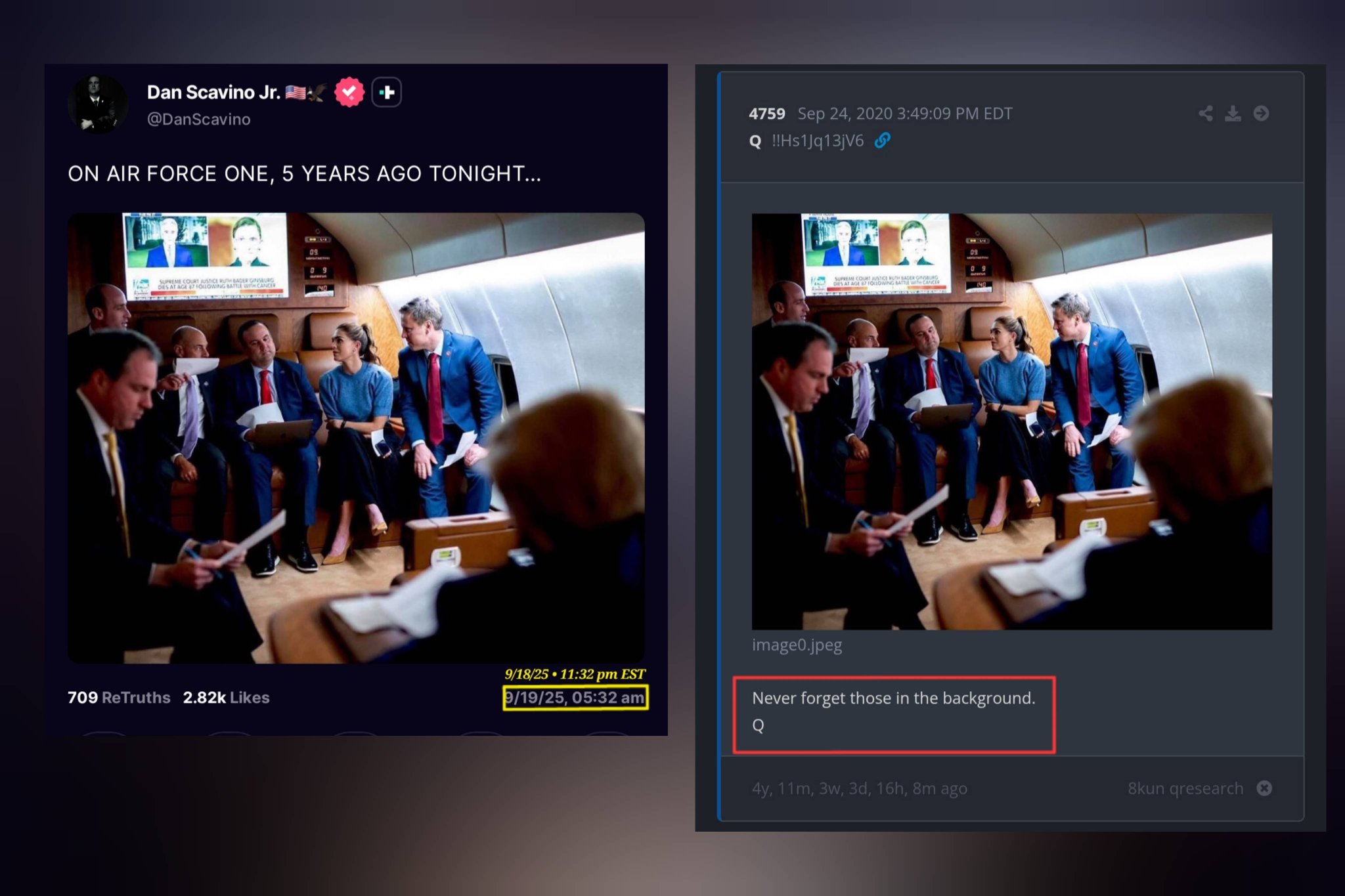1345x896 pixels.
Task: View the 2.82k Likes count
Action: 226,697
